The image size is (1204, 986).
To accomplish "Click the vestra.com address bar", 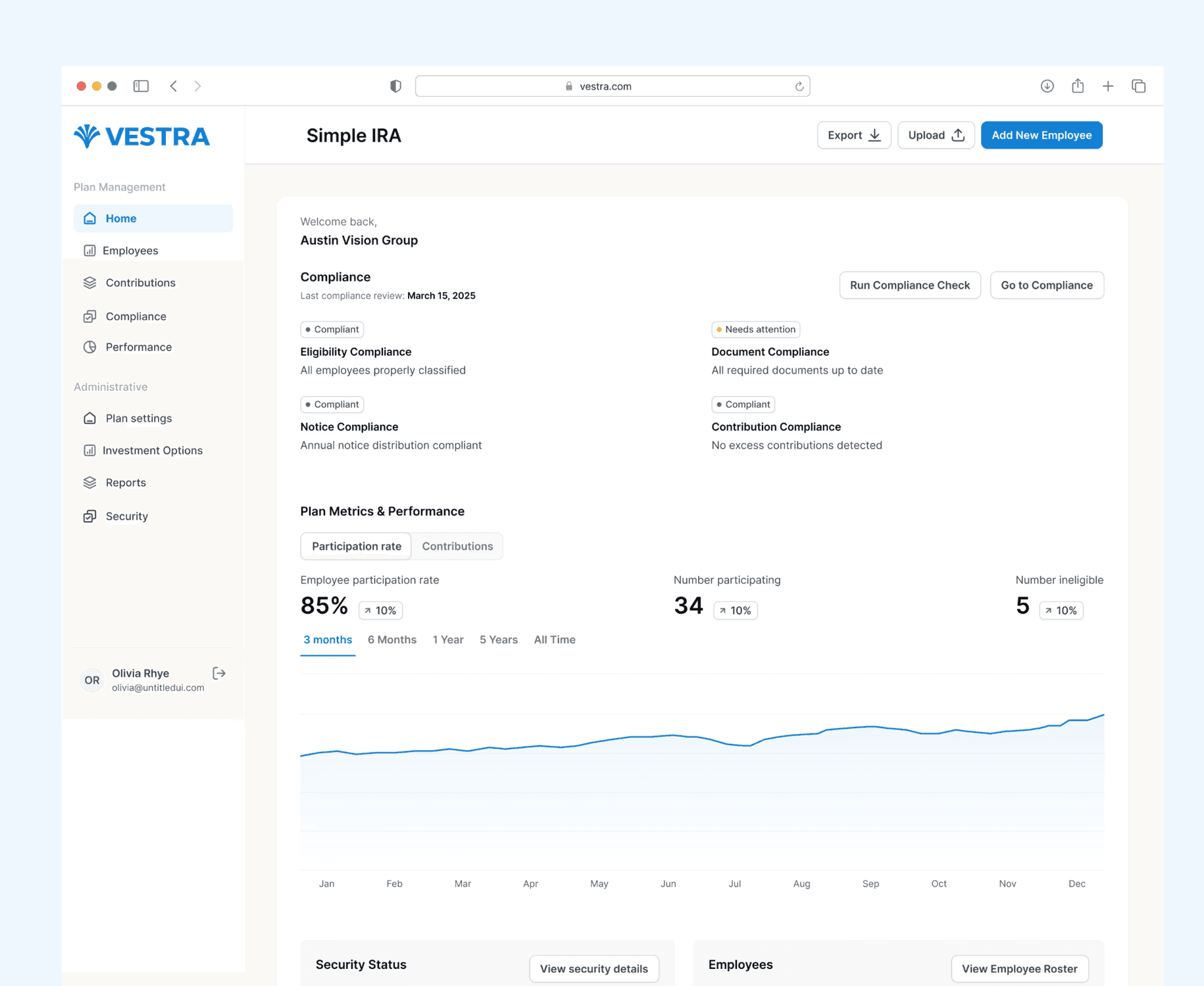I will point(613,86).
